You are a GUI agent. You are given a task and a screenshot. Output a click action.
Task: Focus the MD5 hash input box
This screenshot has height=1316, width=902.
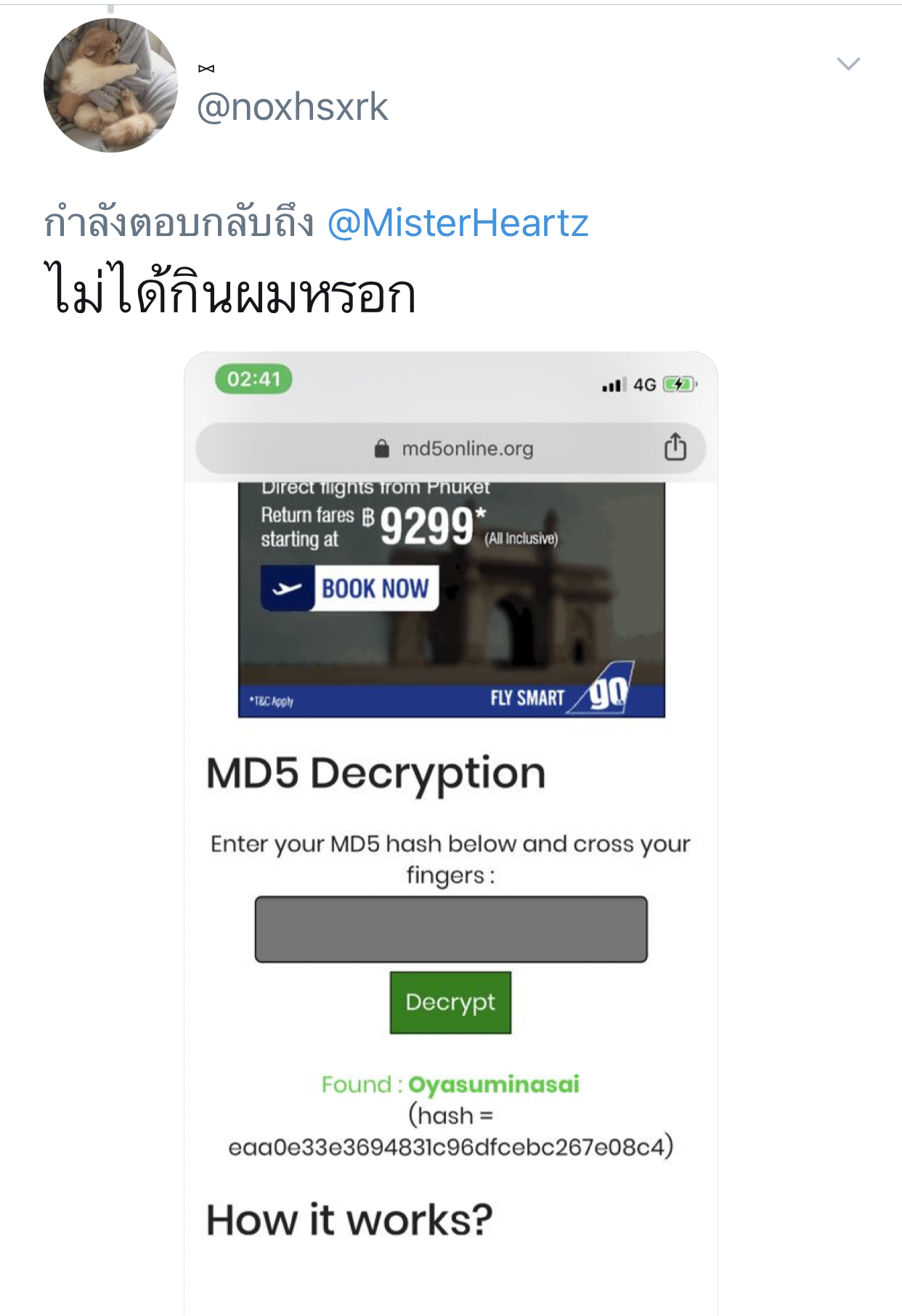451,930
